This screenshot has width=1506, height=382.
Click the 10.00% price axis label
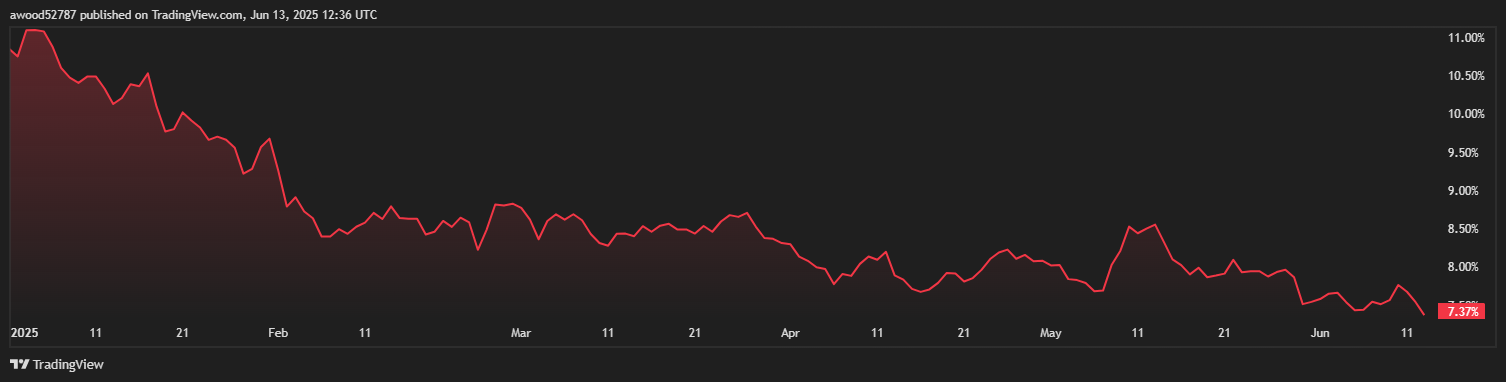[x=1465, y=114]
